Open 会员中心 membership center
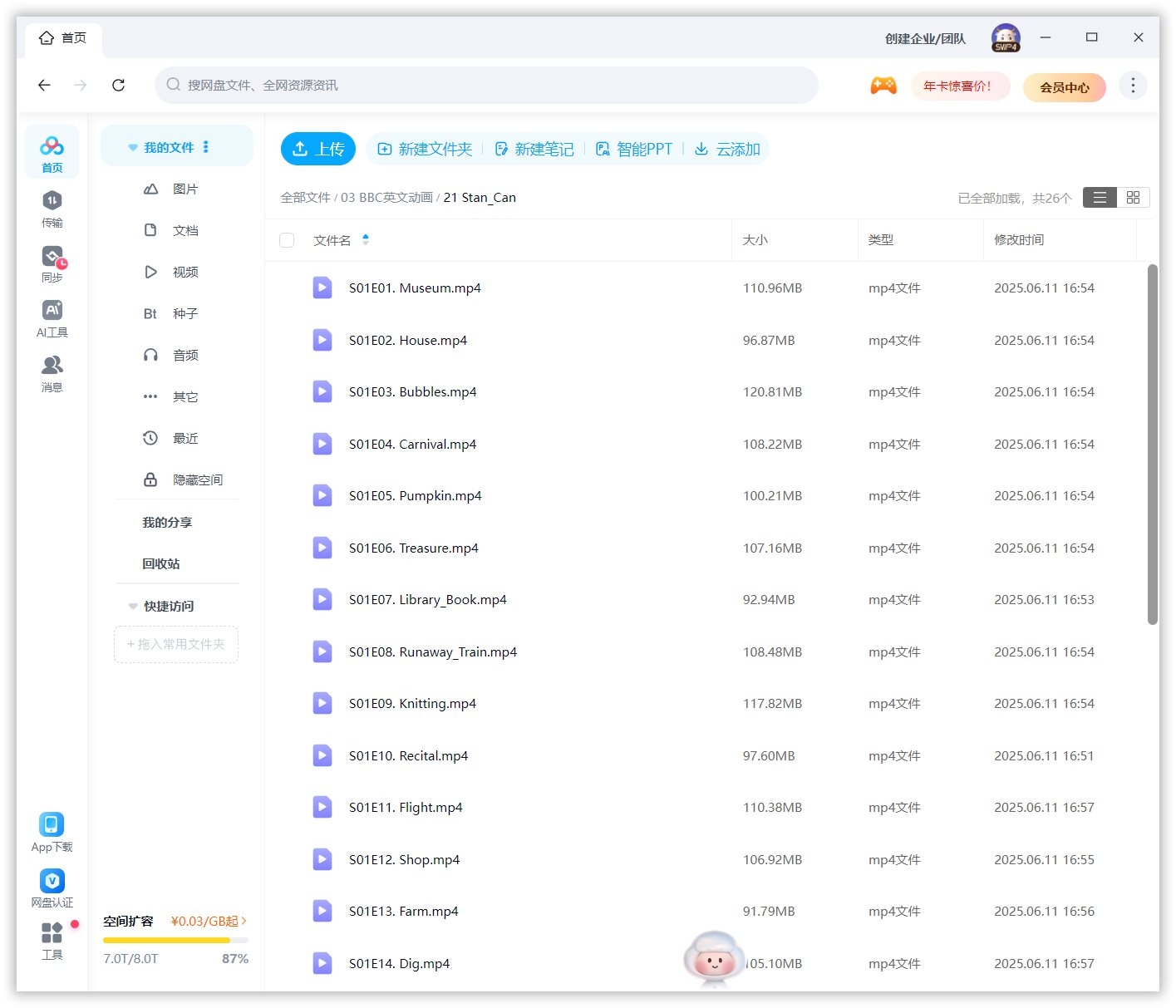The height and width of the screenshot is (1008, 1176). tap(1065, 86)
